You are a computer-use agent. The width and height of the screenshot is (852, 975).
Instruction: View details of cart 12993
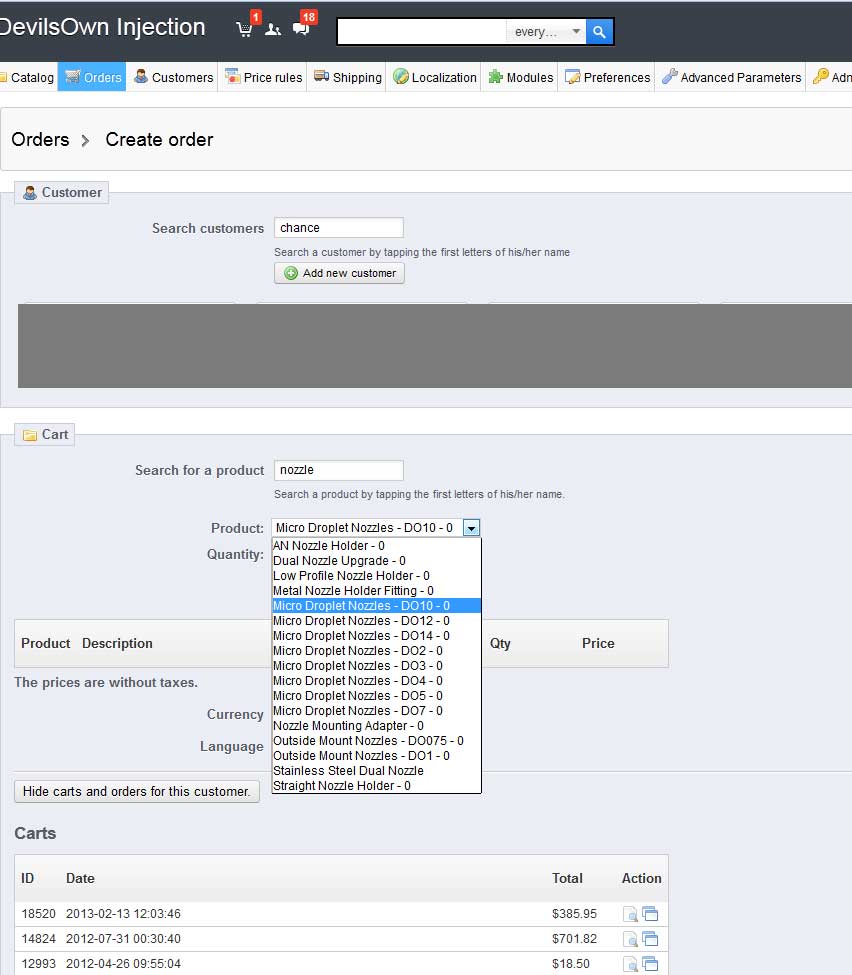click(x=630, y=964)
